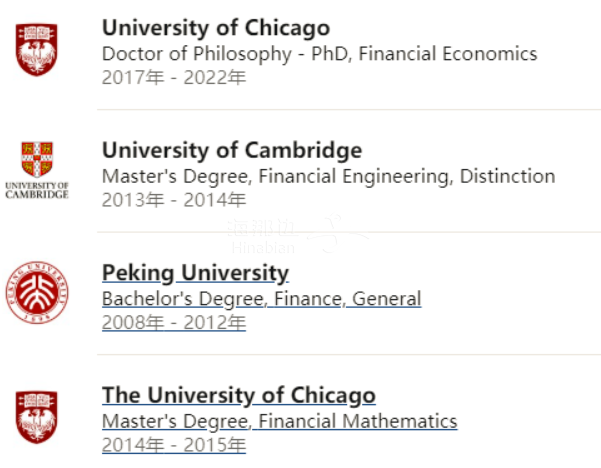Open the Peking University link
601x468 pixels.
click(x=195, y=273)
